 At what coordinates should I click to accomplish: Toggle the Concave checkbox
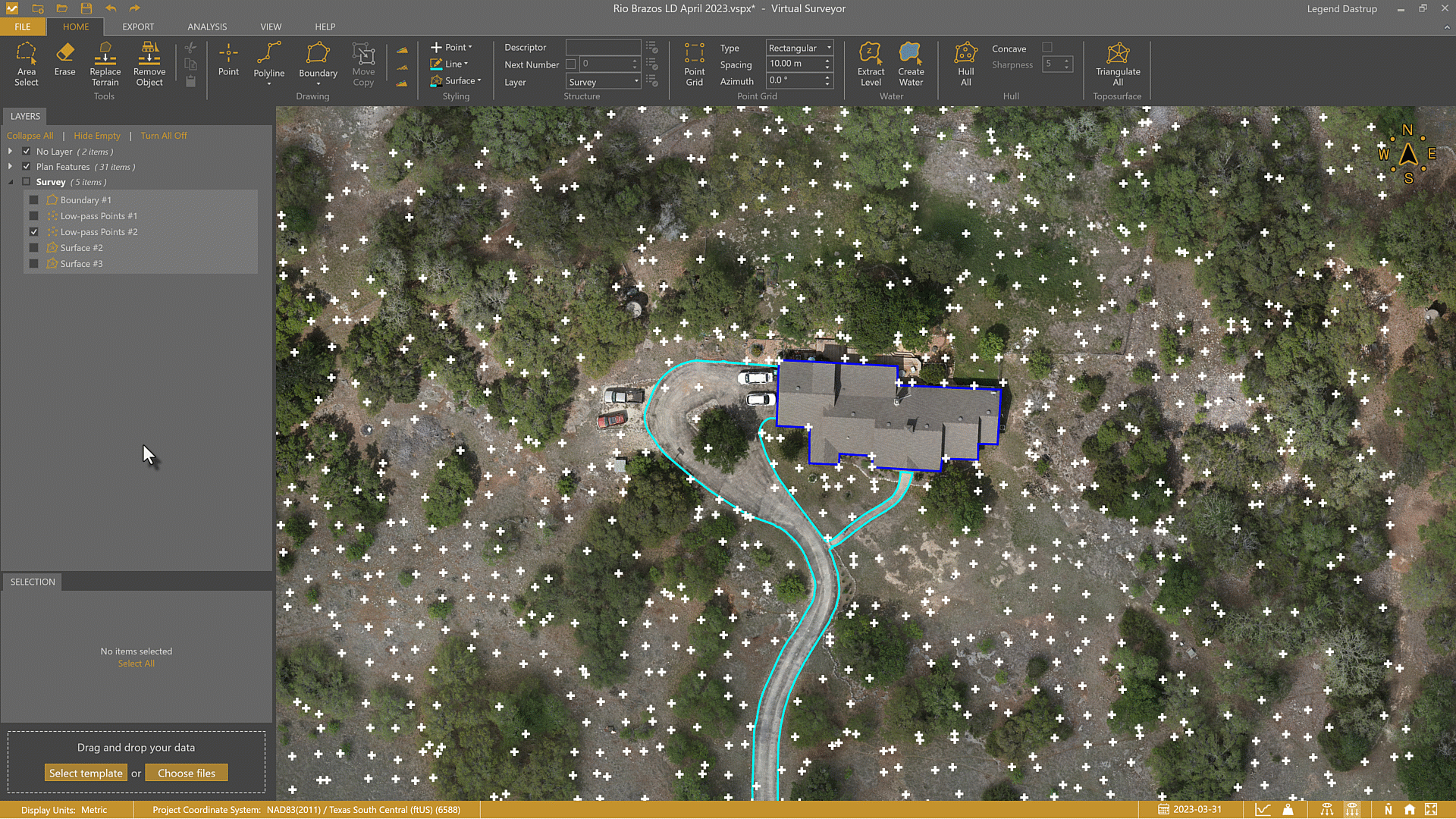click(x=1047, y=48)
